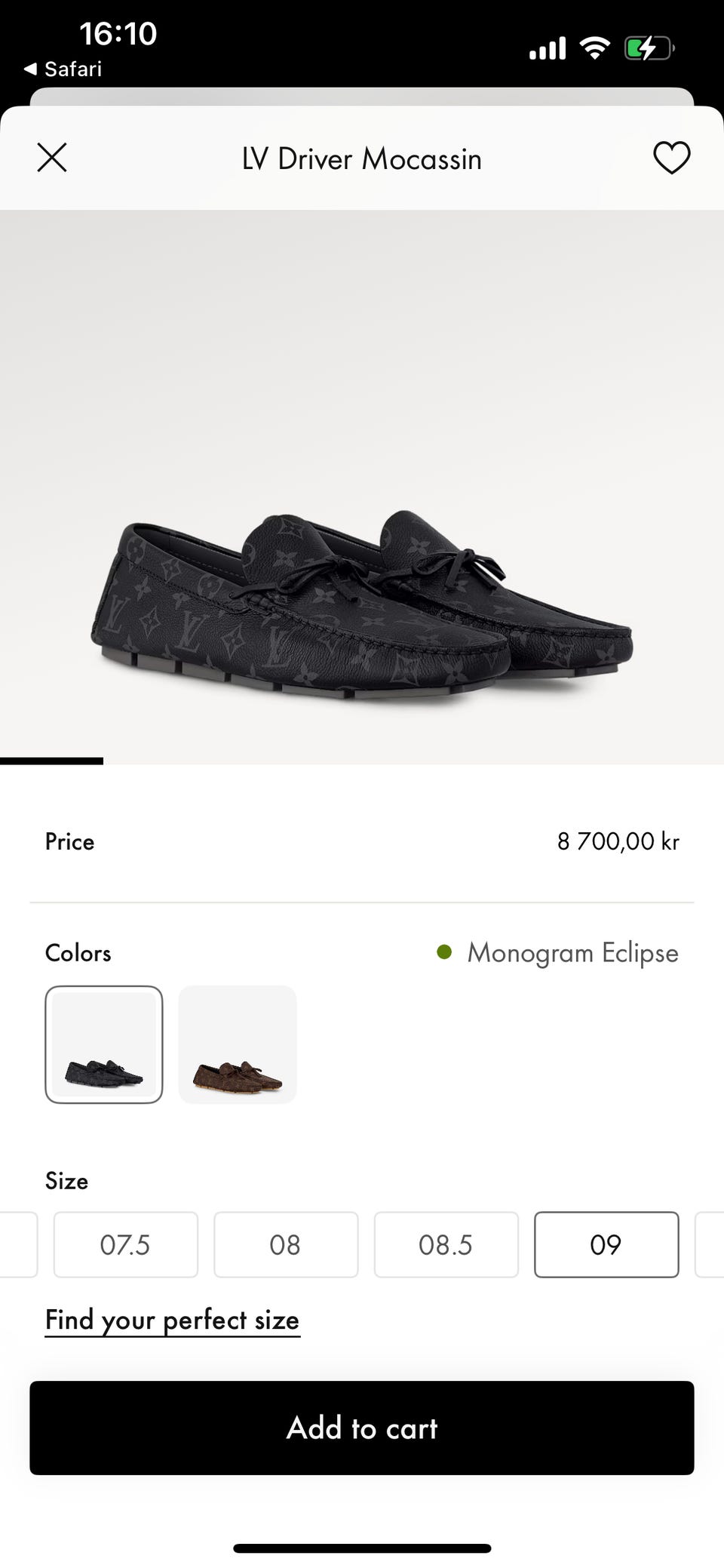Image resolution: width=724 pixels, height=1568 pixels.
Task: Add to cart
Action: [362, 1428]
